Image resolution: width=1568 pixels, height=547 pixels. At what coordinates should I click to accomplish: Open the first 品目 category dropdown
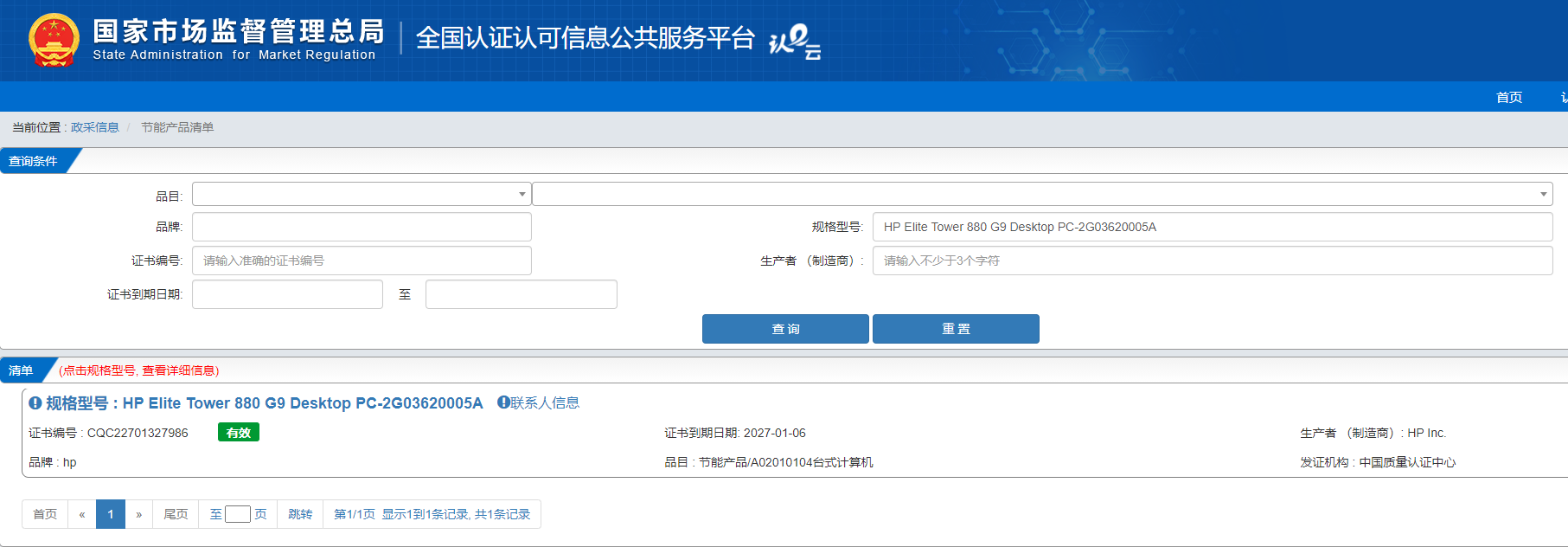[362, 194]
